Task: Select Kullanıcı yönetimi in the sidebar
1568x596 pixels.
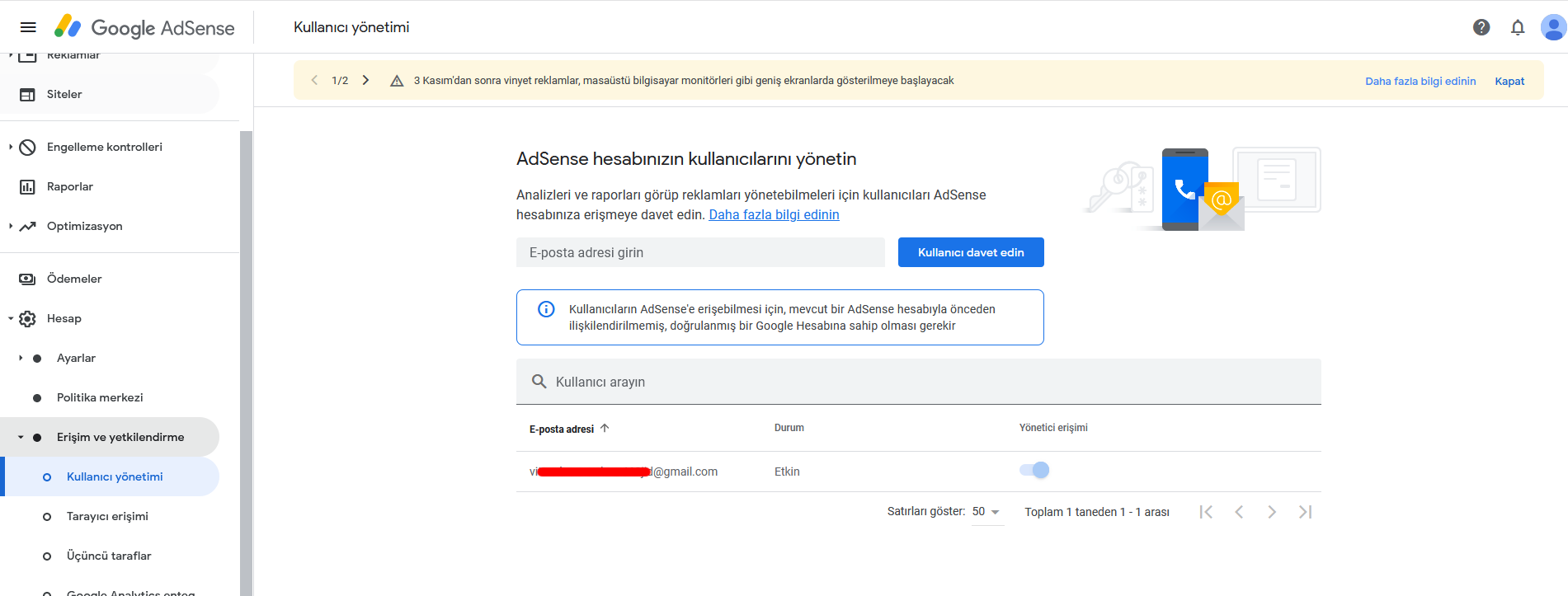Action: coord(110,476)
